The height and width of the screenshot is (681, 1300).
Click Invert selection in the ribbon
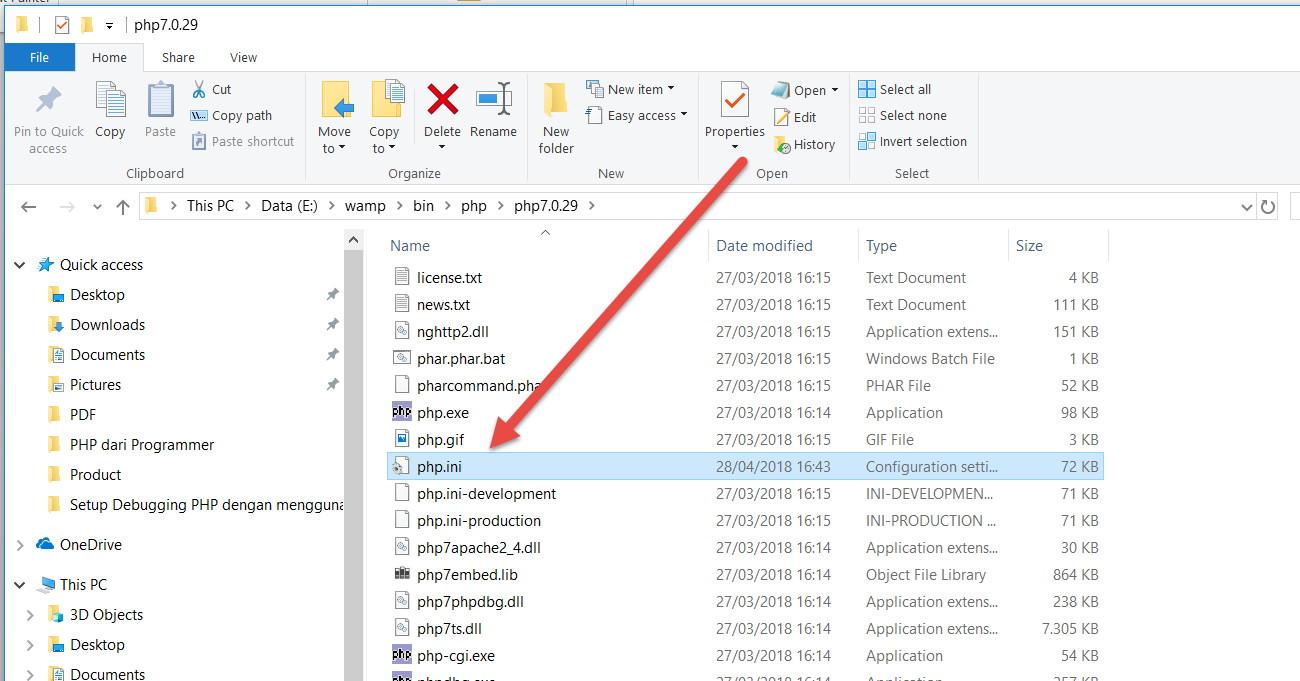(x=913, y=141)
